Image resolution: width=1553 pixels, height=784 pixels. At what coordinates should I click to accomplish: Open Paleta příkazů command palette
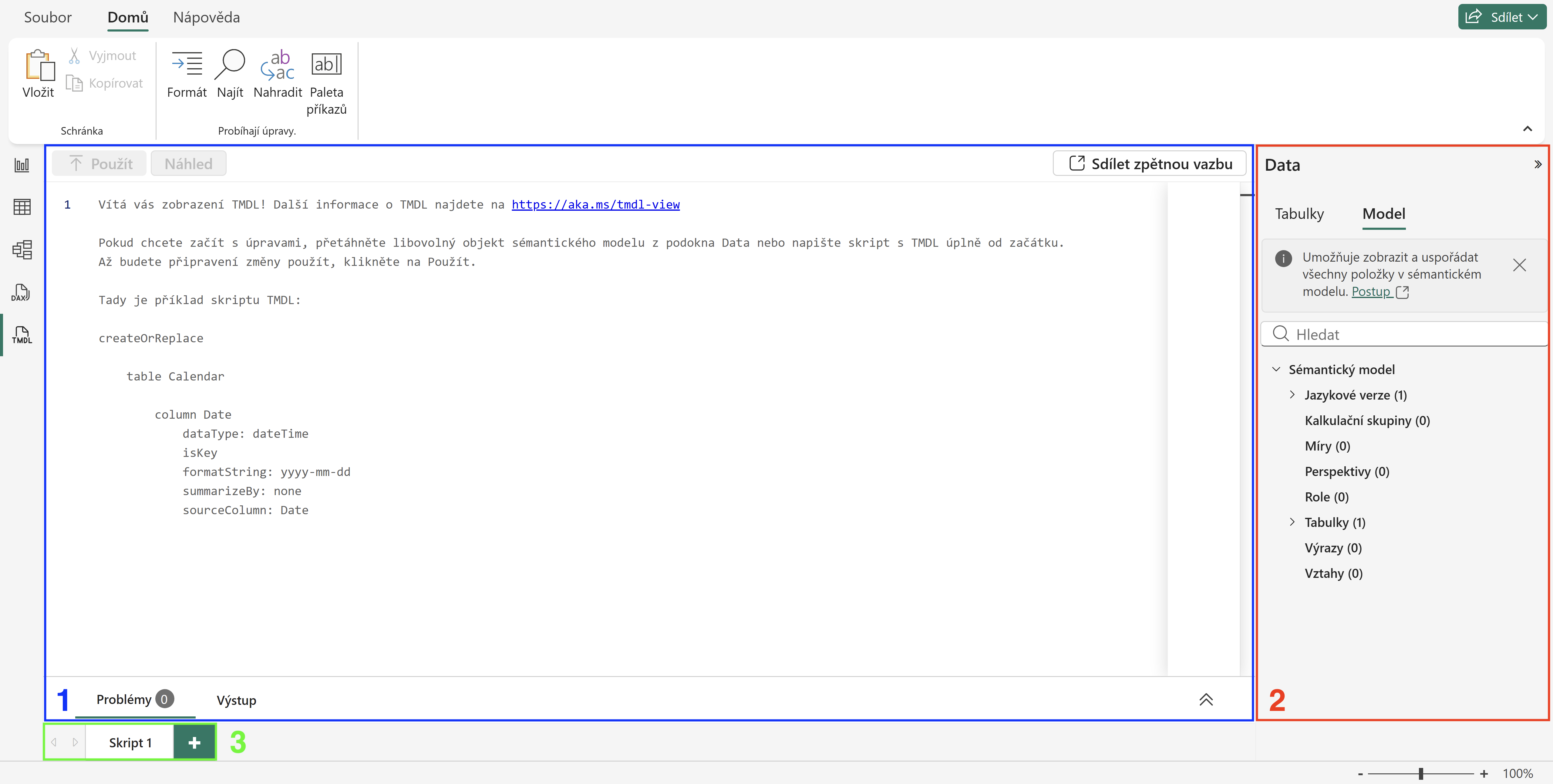click(326, 82)
